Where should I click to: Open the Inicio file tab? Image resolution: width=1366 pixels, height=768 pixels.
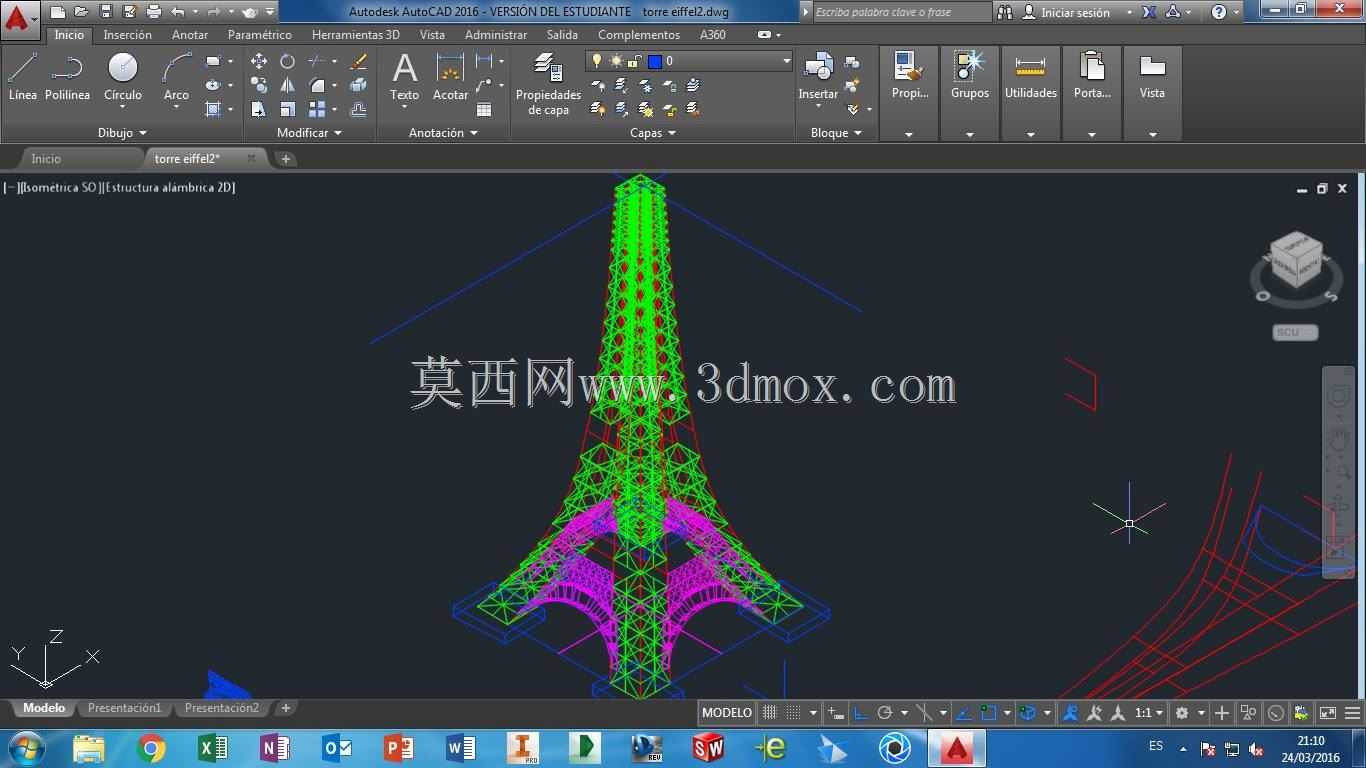click(x=46, y=158)
